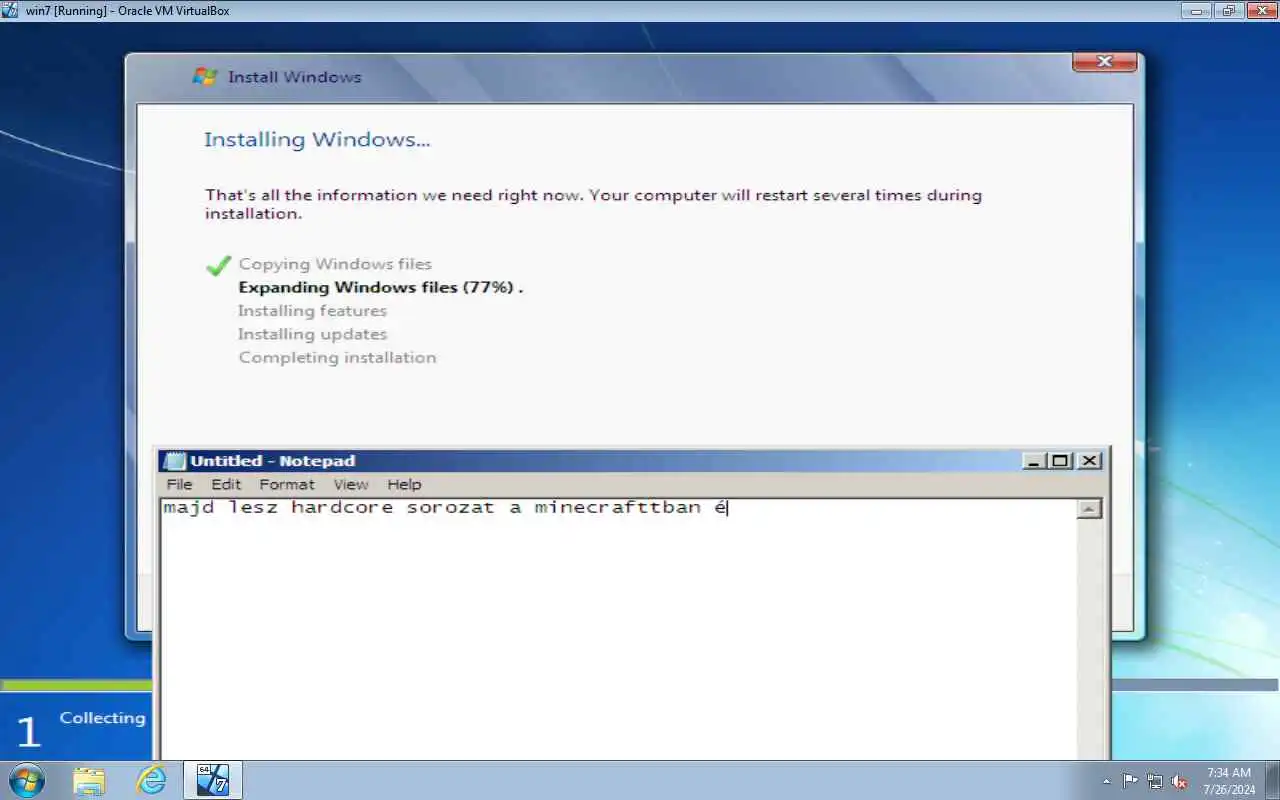The width and height of the screenshot is (1280, 800).
Task: Click the "Installing features" step
Action: tap(312, 311)
